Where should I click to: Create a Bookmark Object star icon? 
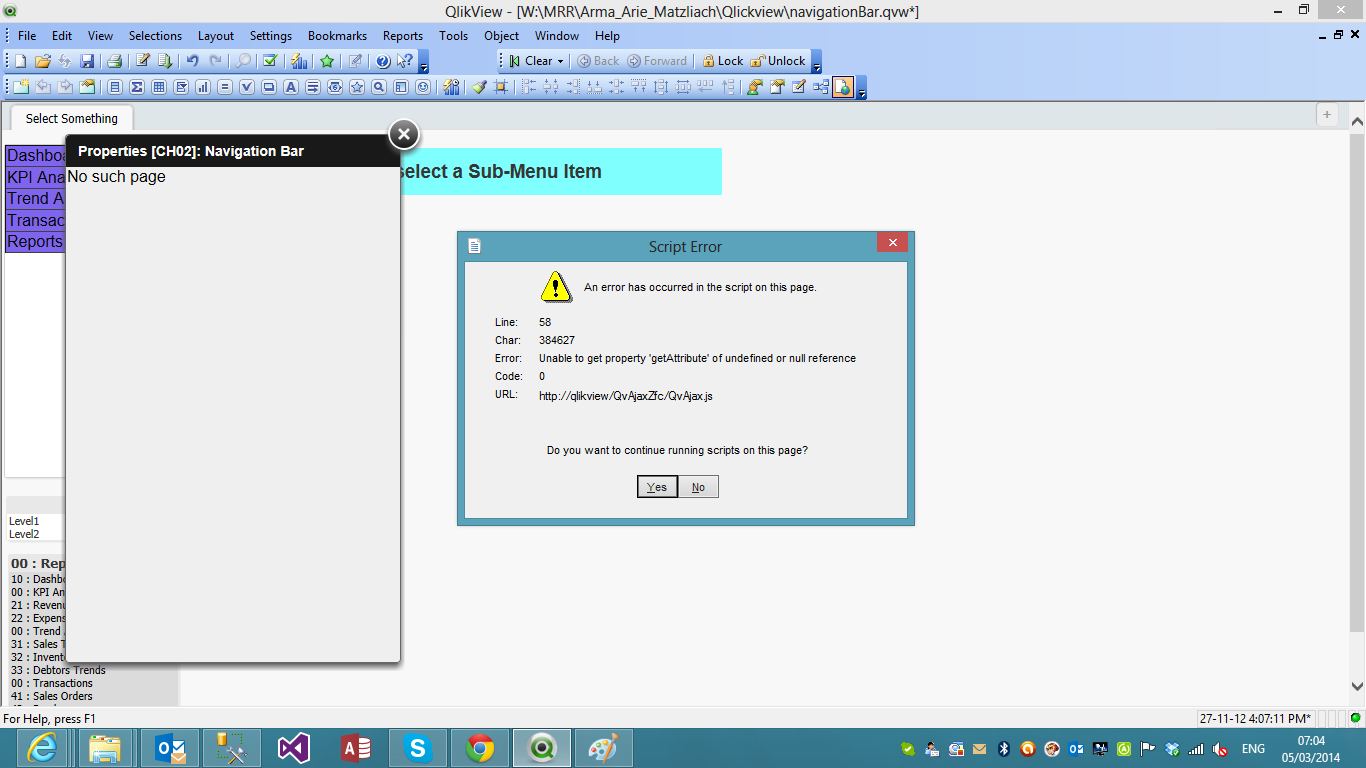click(x=356, y=87)
